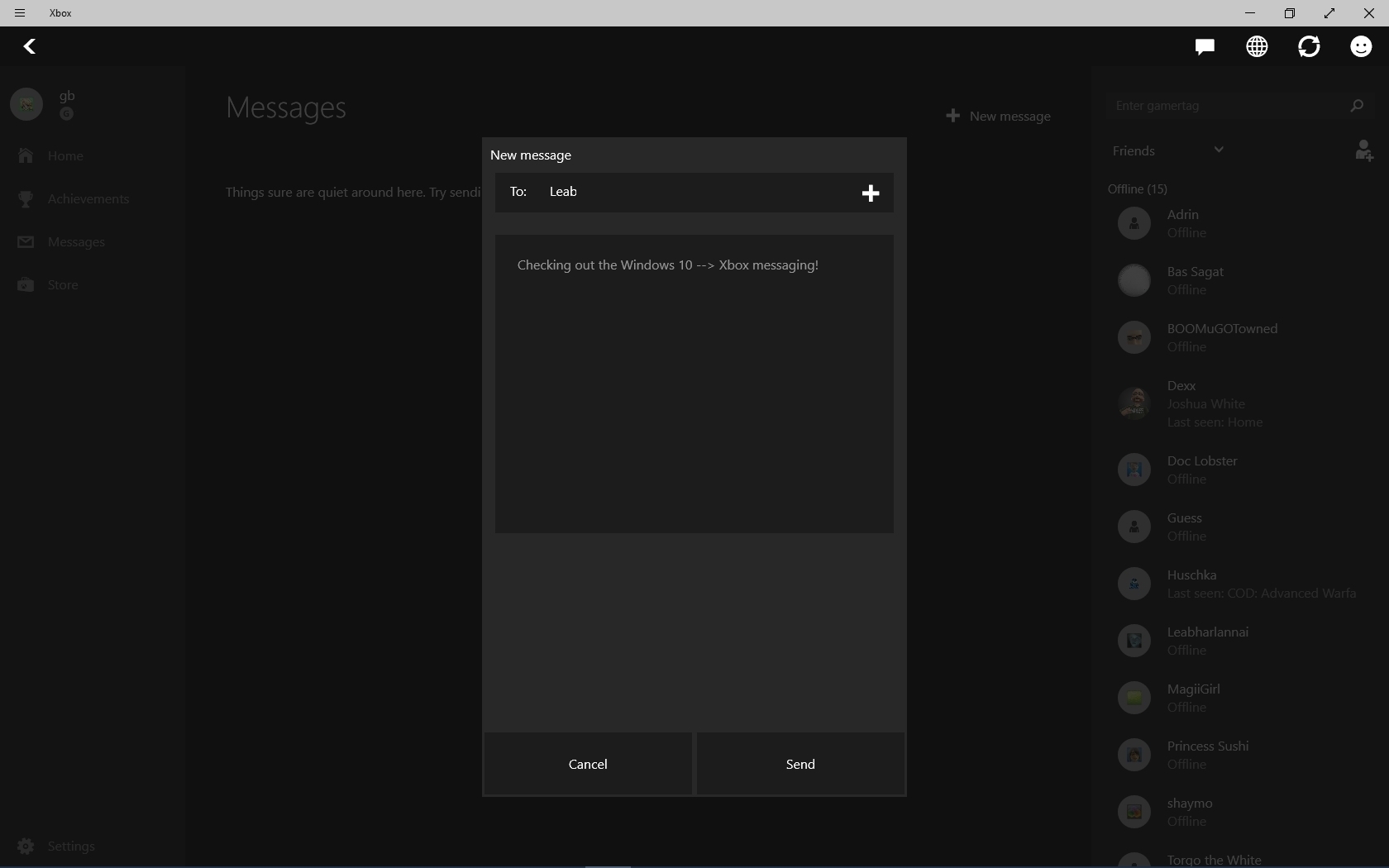Viewport: 1389px width, 868px height.
Task: Open Store in the sidebar
Action: pyautogui.click(x=91, y=284)
